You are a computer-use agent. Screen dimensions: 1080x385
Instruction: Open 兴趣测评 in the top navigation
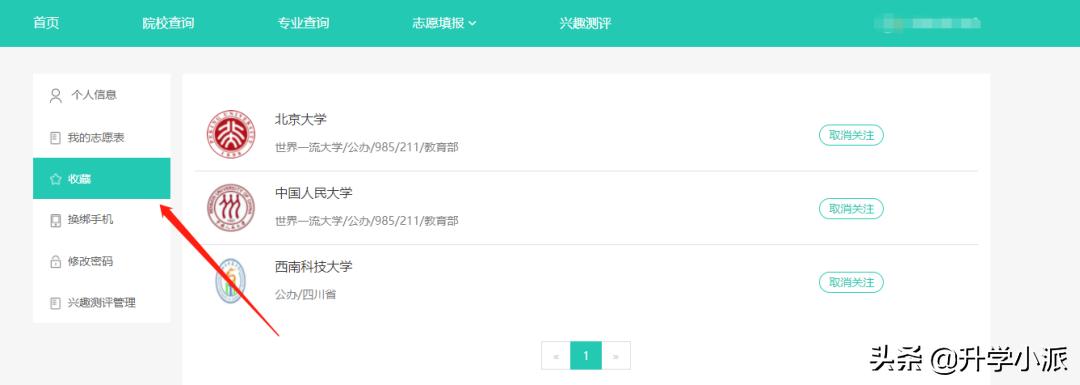point(585,23)
